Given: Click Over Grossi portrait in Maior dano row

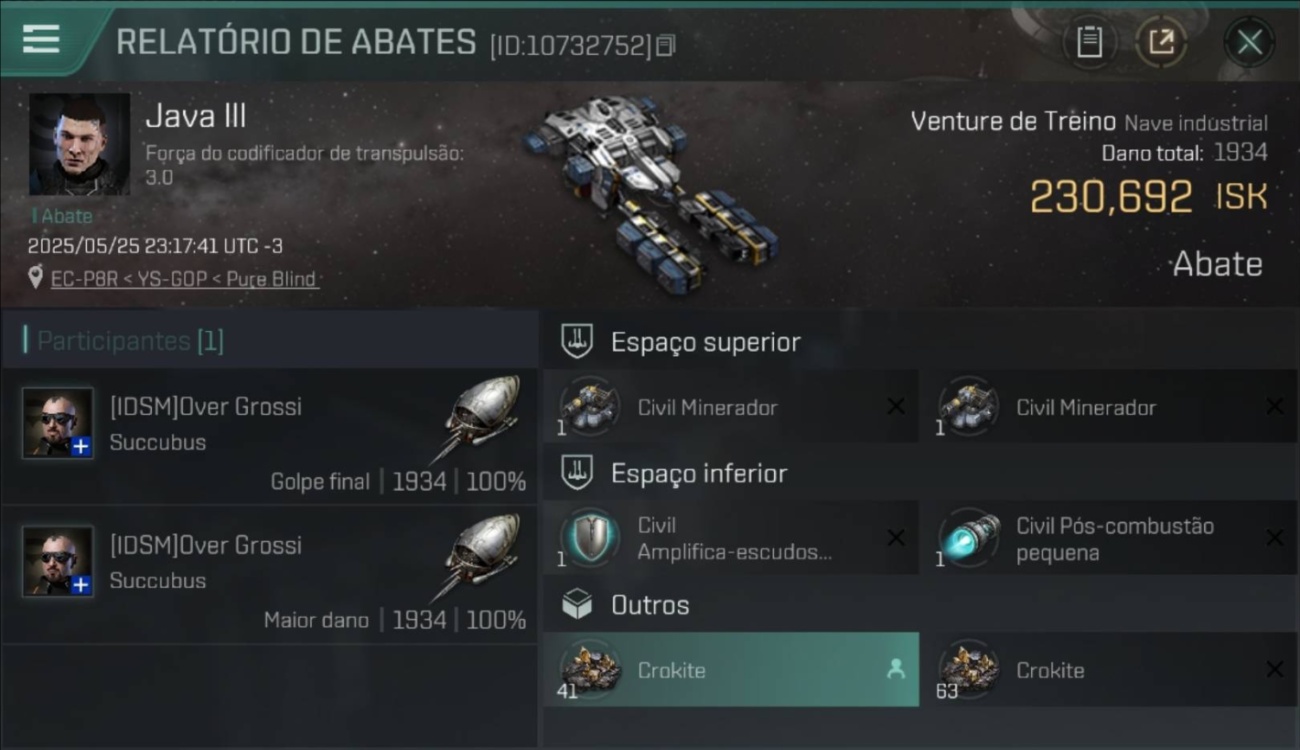Looking at the screenshot, I should (58, 561).
